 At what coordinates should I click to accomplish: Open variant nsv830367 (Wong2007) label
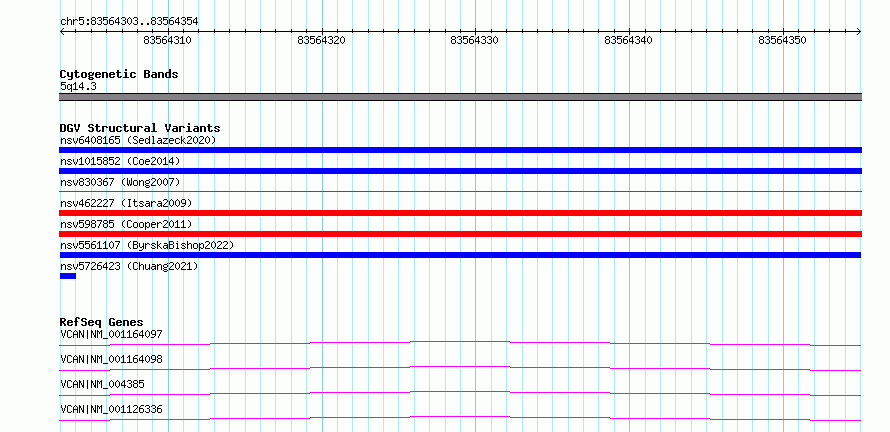tap(120, 182)
